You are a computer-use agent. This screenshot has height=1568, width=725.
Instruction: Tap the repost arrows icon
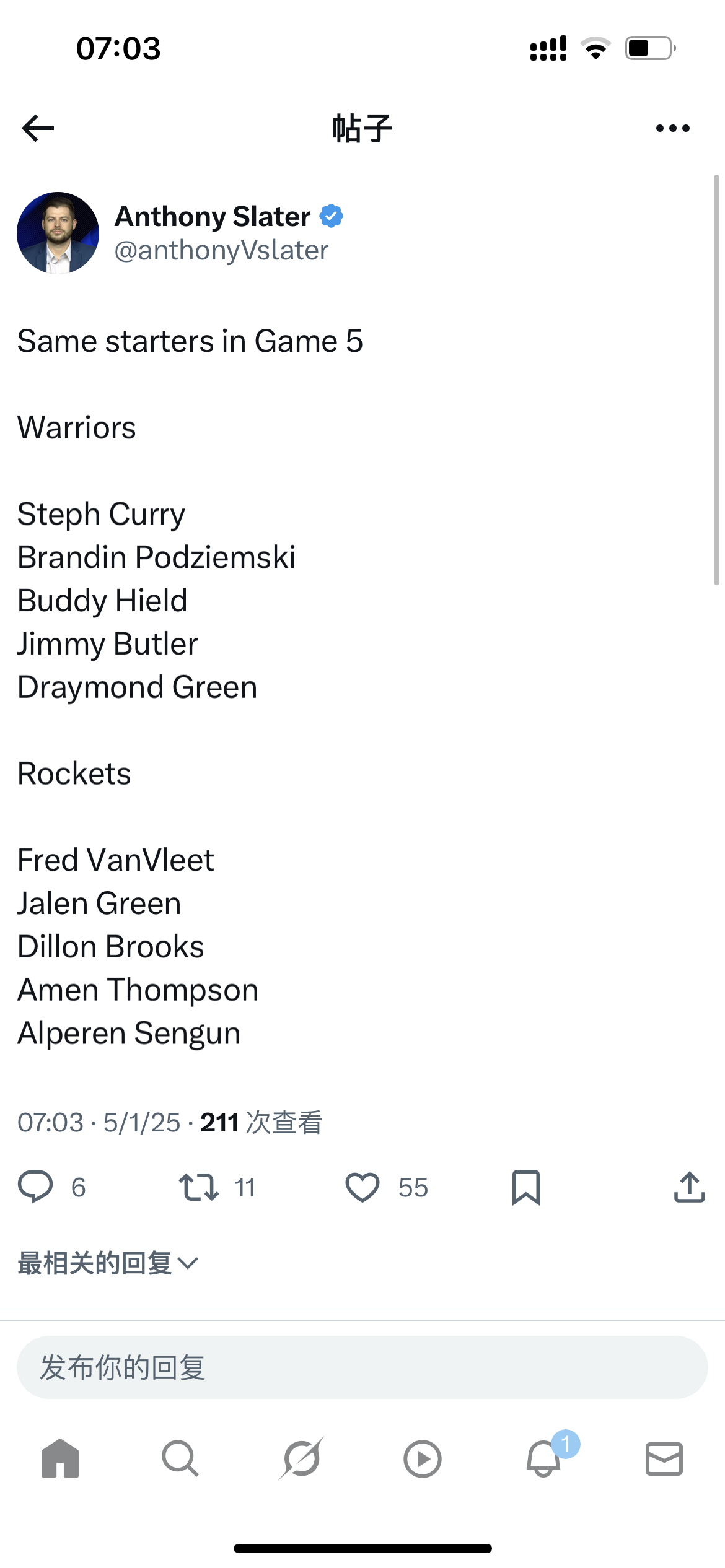pyautogui.click(x=198, y=1187)
